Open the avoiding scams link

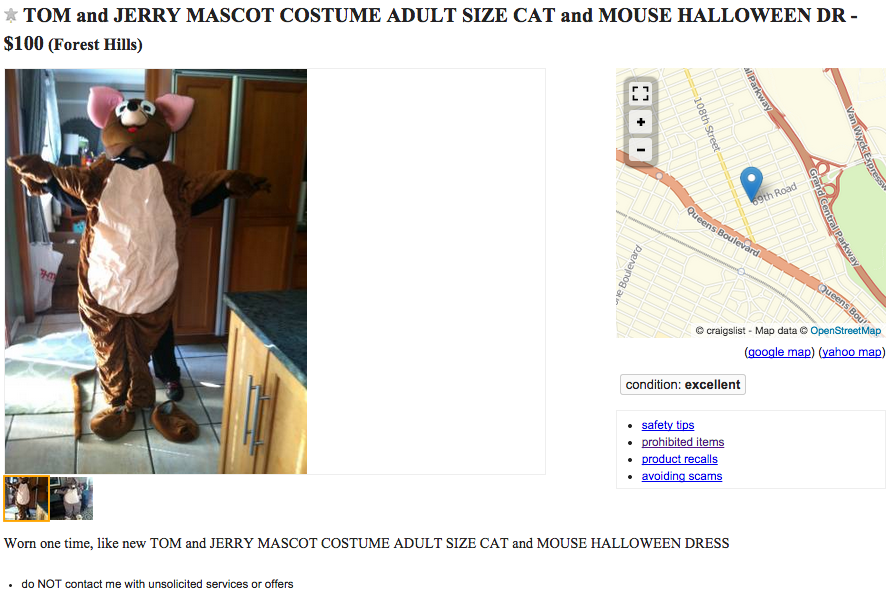pyautogui.click(x=682, y=476)
